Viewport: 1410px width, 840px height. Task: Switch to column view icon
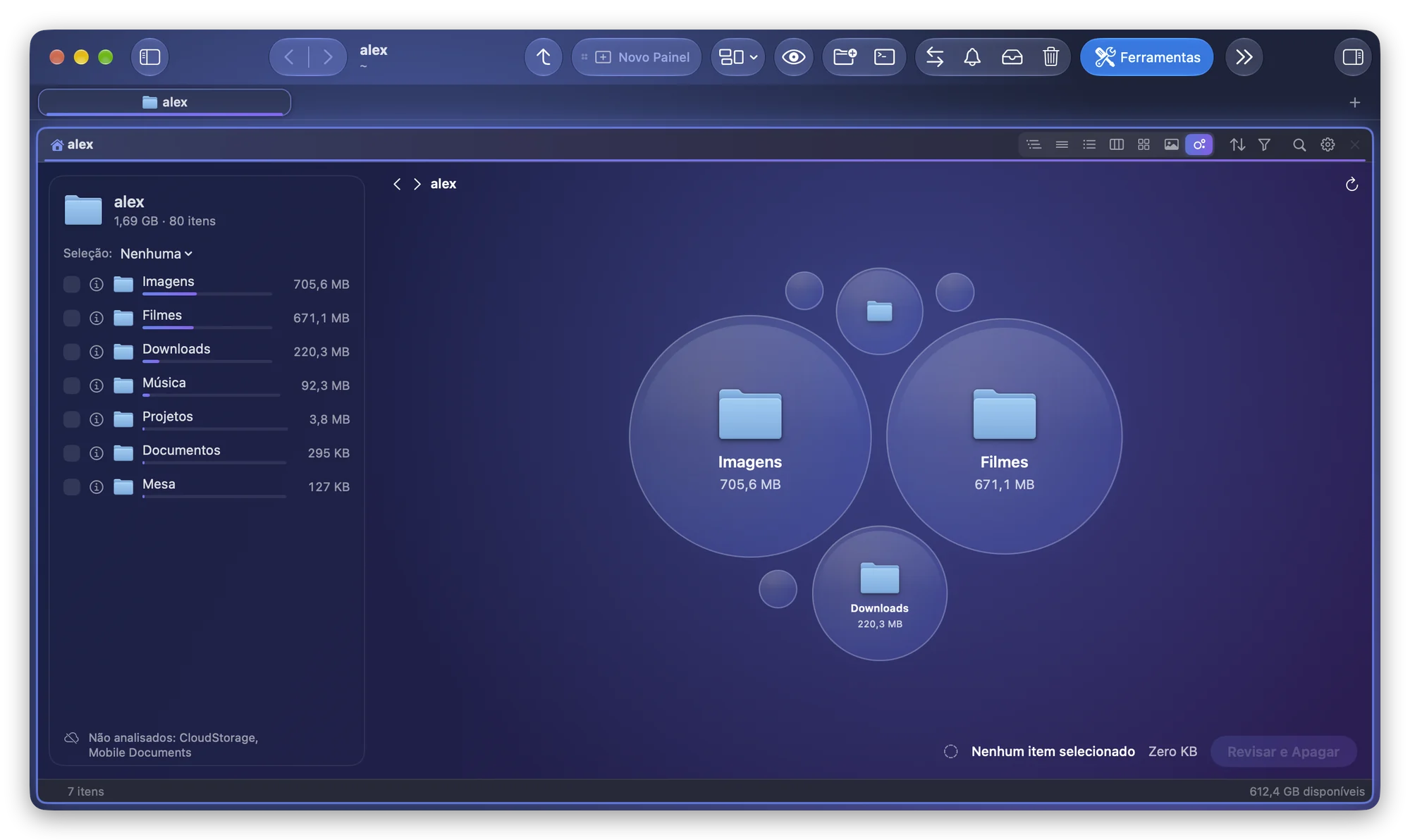[x=1117, y=144]
